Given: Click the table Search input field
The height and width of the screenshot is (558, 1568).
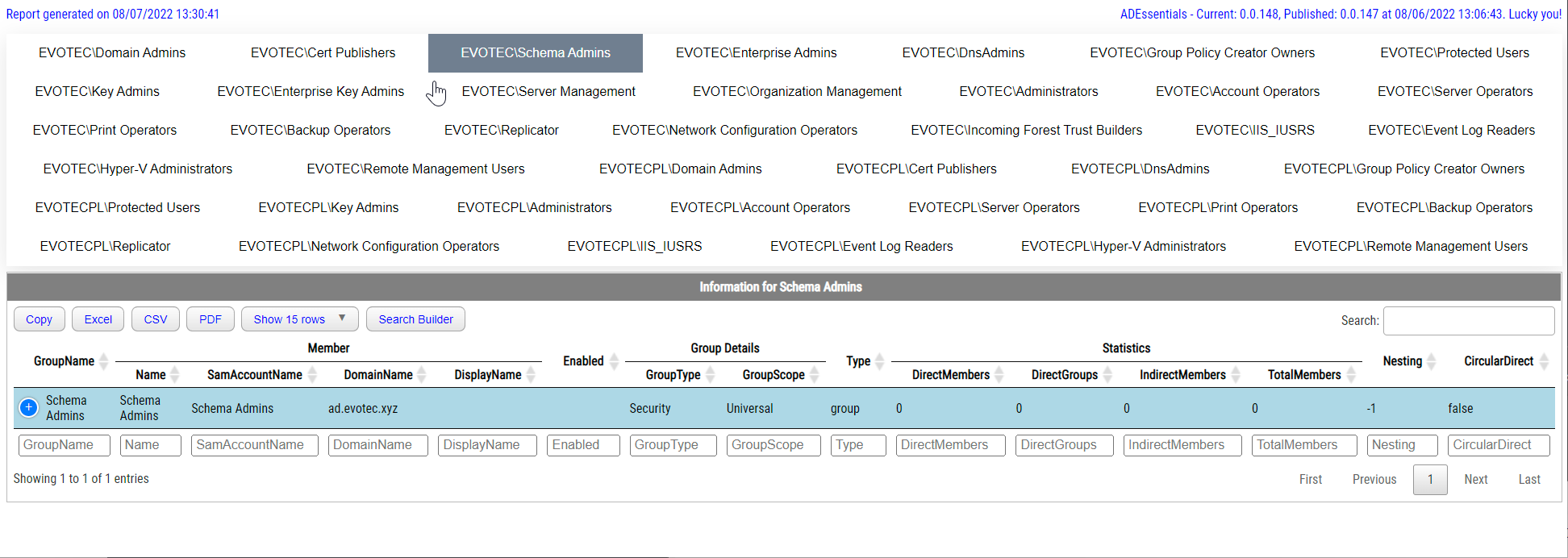Looking at the screenshot, I should tap(1468, 321).
